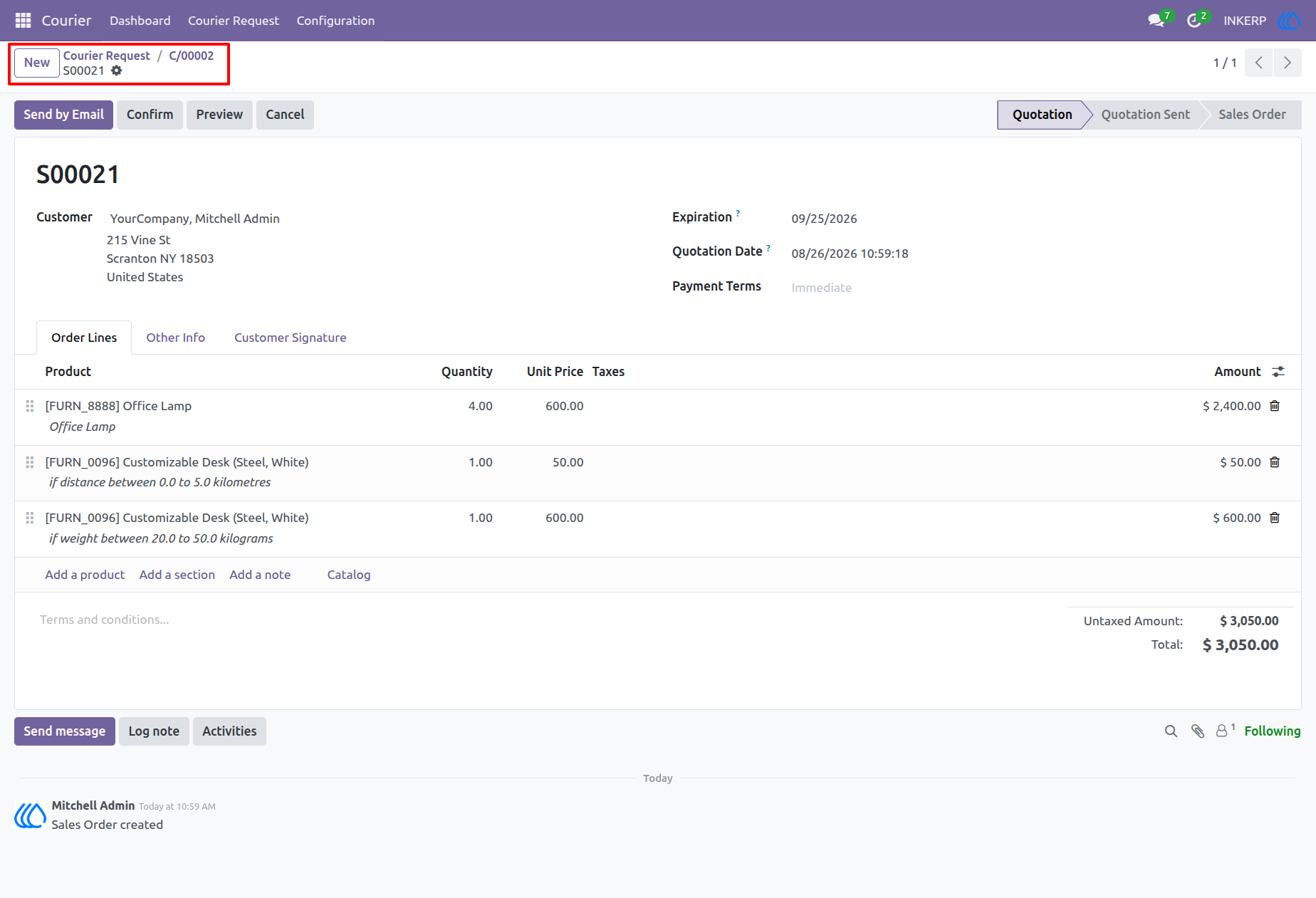Image resolution: width=1316 pixels, height=898 pixels.
Task: Open the Configuration menu
Action: [x=335, y=21]
